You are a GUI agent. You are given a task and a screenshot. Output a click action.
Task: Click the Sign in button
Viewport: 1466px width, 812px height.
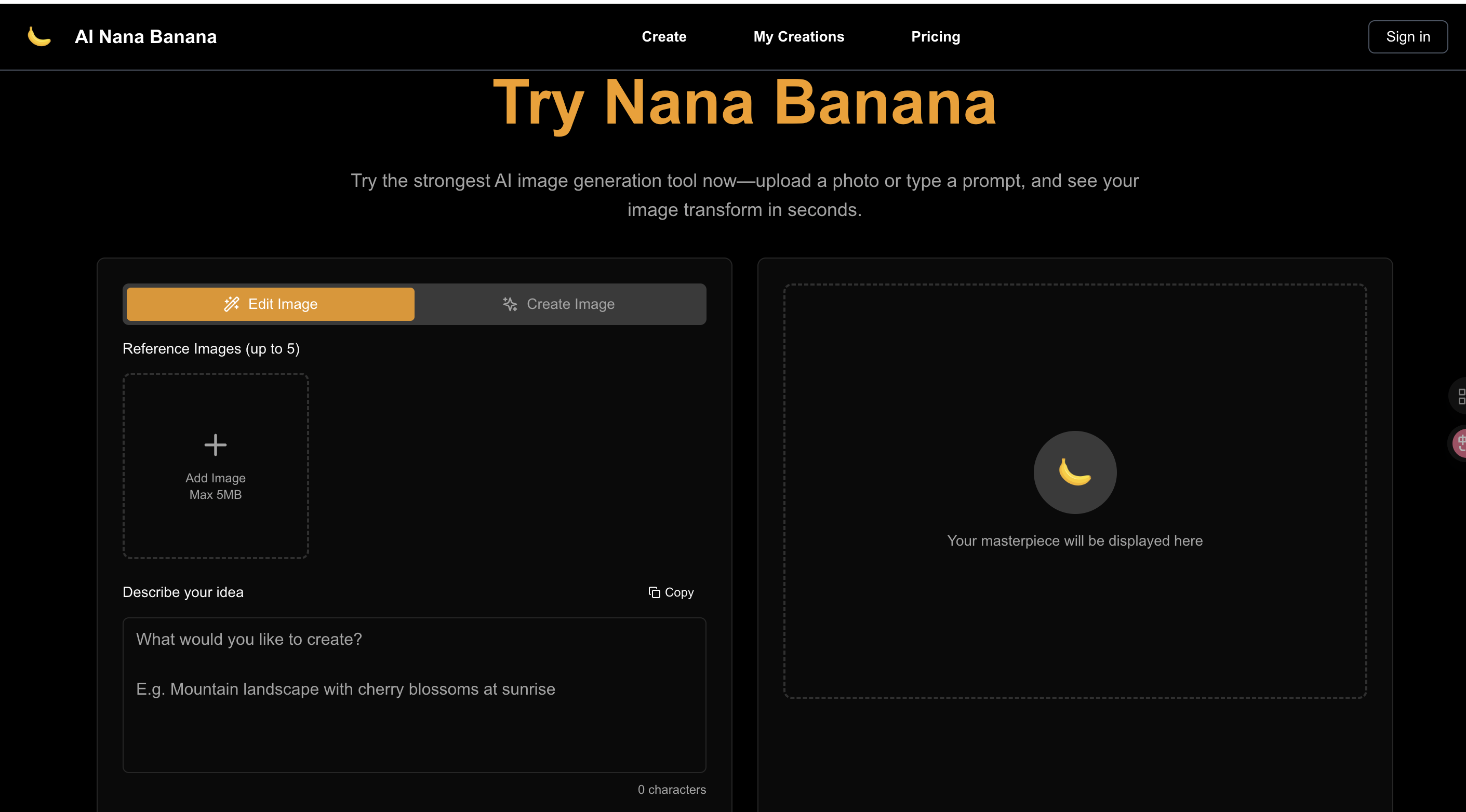1407,36
